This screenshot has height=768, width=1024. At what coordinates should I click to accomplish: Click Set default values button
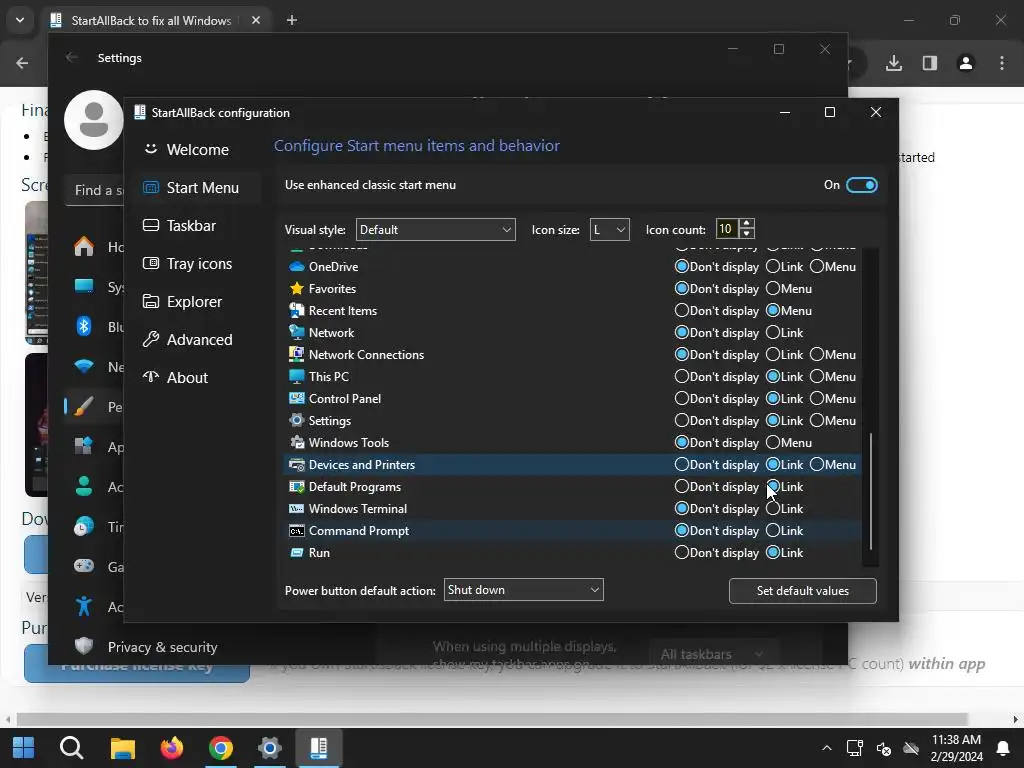(803, 591)
